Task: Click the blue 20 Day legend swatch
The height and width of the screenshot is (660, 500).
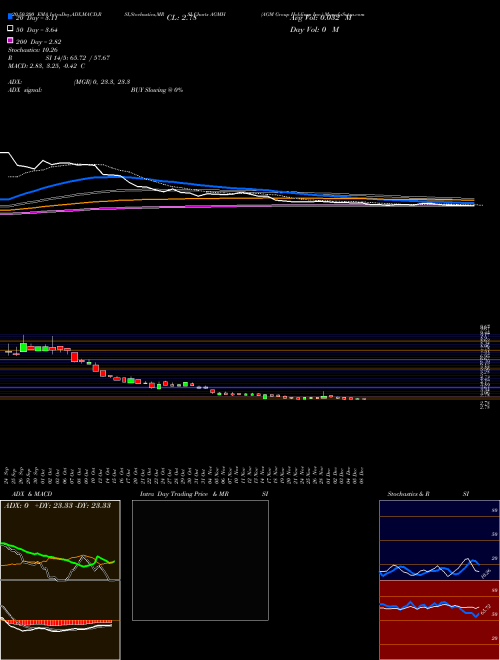Action: tap(10, 17)
